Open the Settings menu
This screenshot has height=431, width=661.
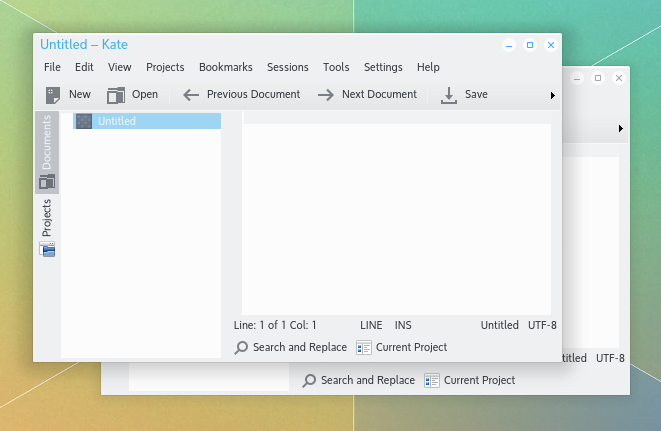click(383, 67)
